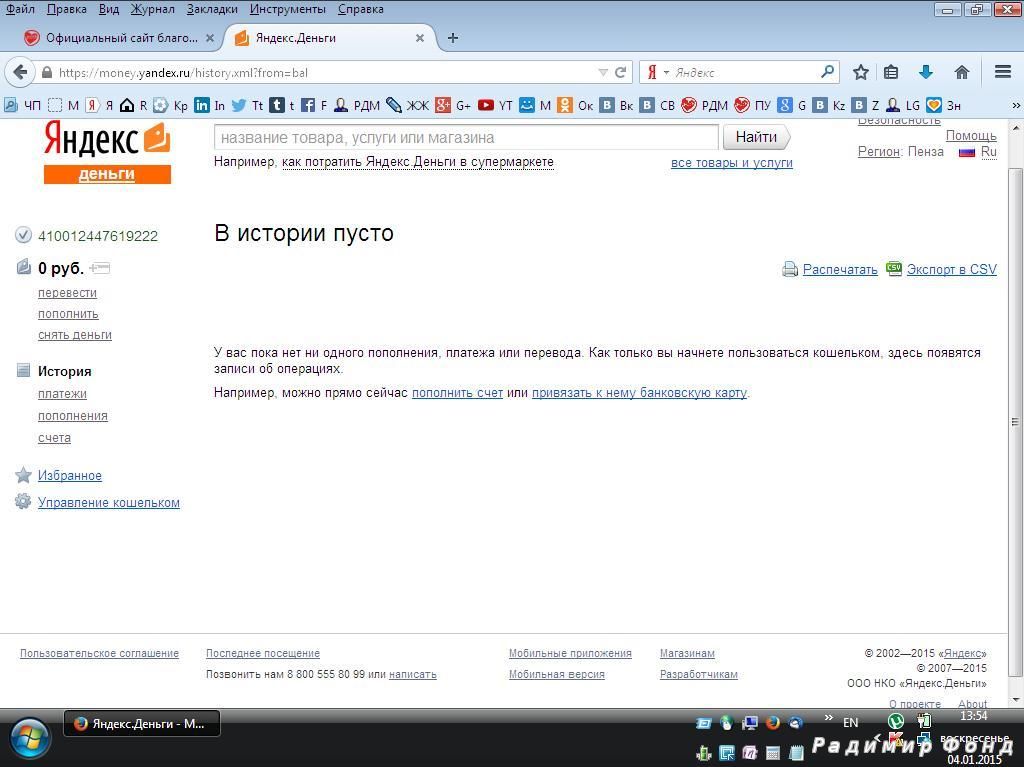The width and height of the screenshot is (1024, 767).
Task: Click the Яндекс Деньги logo
Action: pos(107,152)
